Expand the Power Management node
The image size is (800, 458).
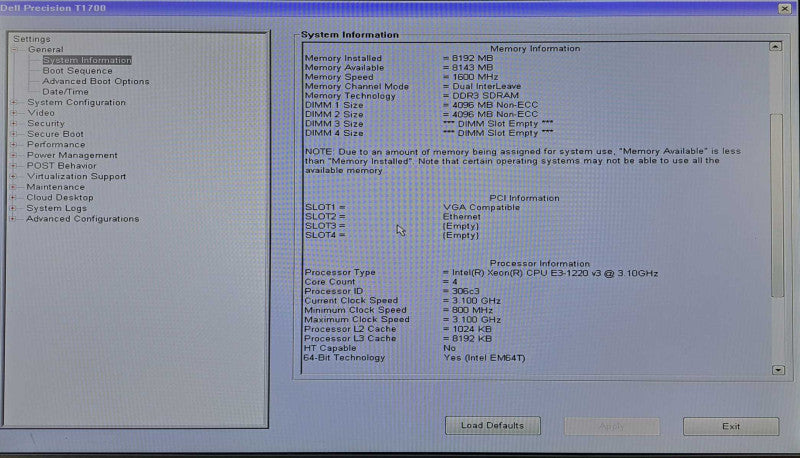point(14,155)
